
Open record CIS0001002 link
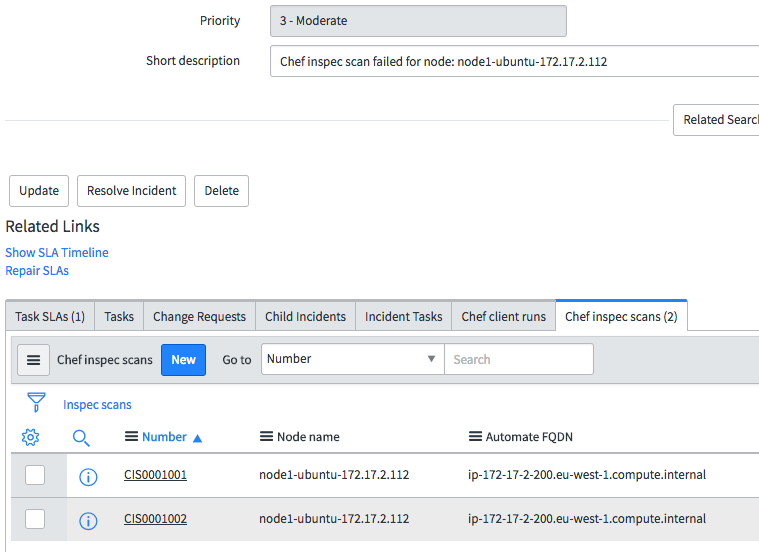coord(155,519)
